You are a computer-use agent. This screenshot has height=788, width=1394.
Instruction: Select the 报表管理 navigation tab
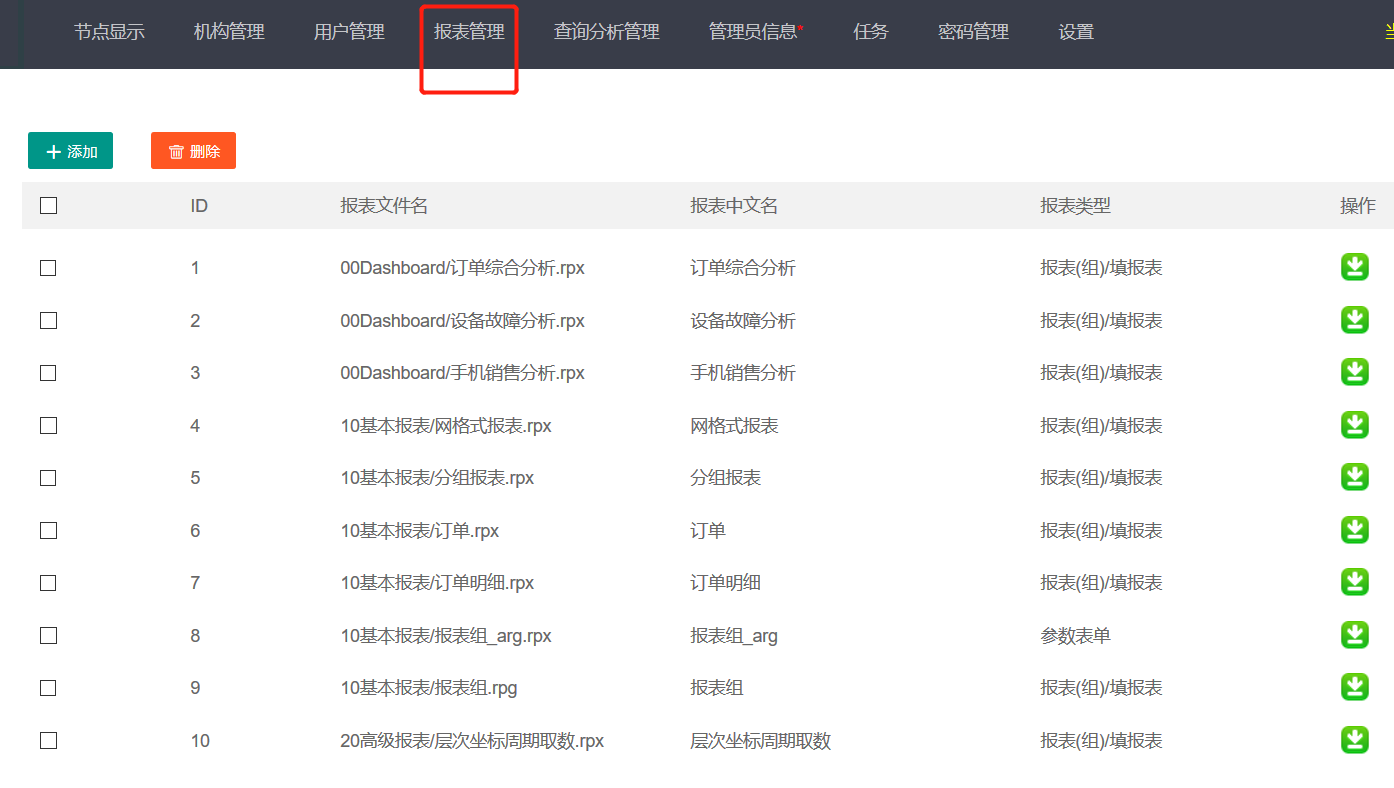pyautogui.click(x=469, y=32)
